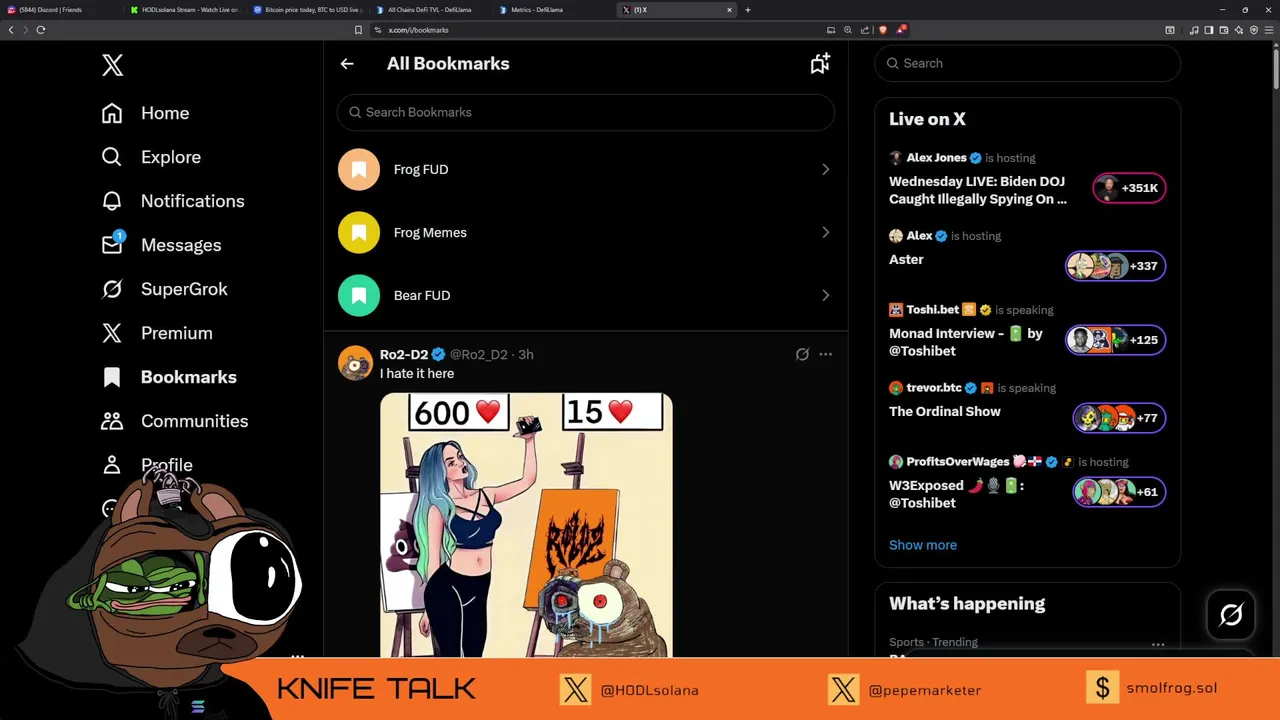This screenshot has height=720, width=1280.
Task: Click the SuperGrok logo icon
Action: pyautogui.click(x=112, y=289)
